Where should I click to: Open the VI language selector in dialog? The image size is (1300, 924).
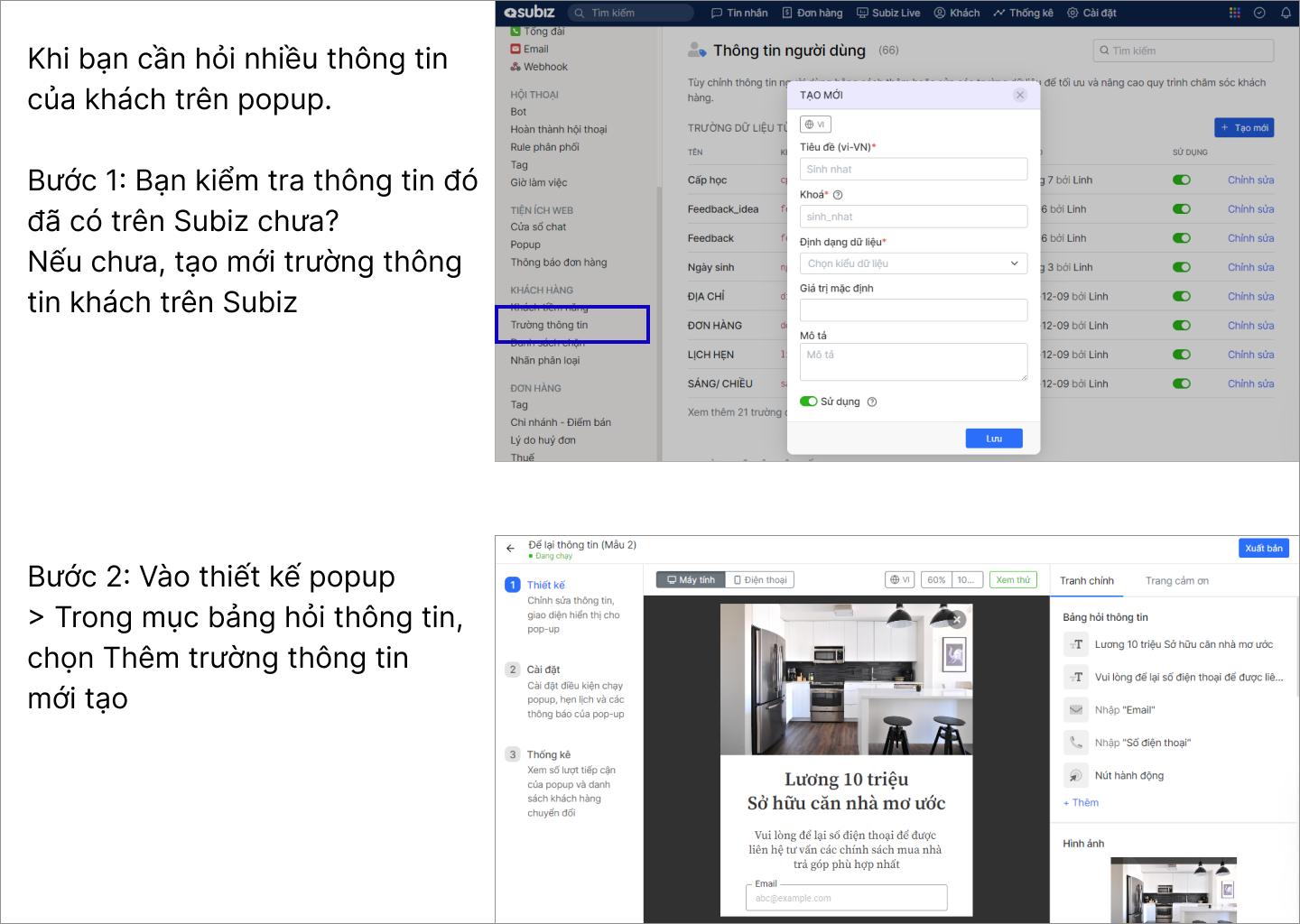pyautogui.click(x=814, y=125)
